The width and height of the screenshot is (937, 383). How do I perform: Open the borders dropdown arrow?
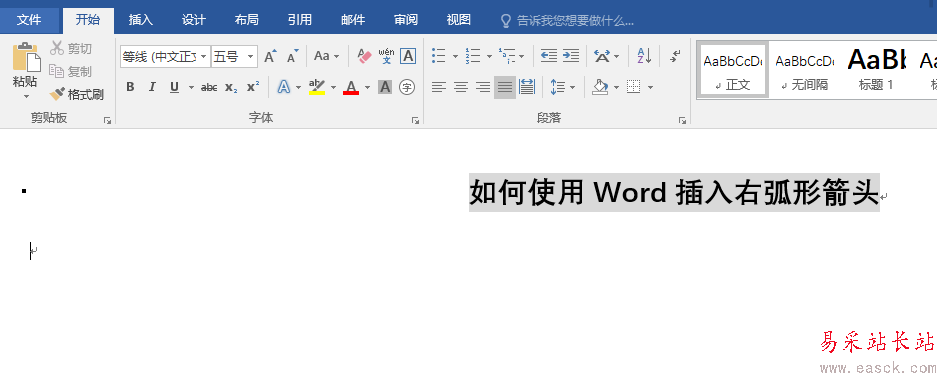[650, 88]
